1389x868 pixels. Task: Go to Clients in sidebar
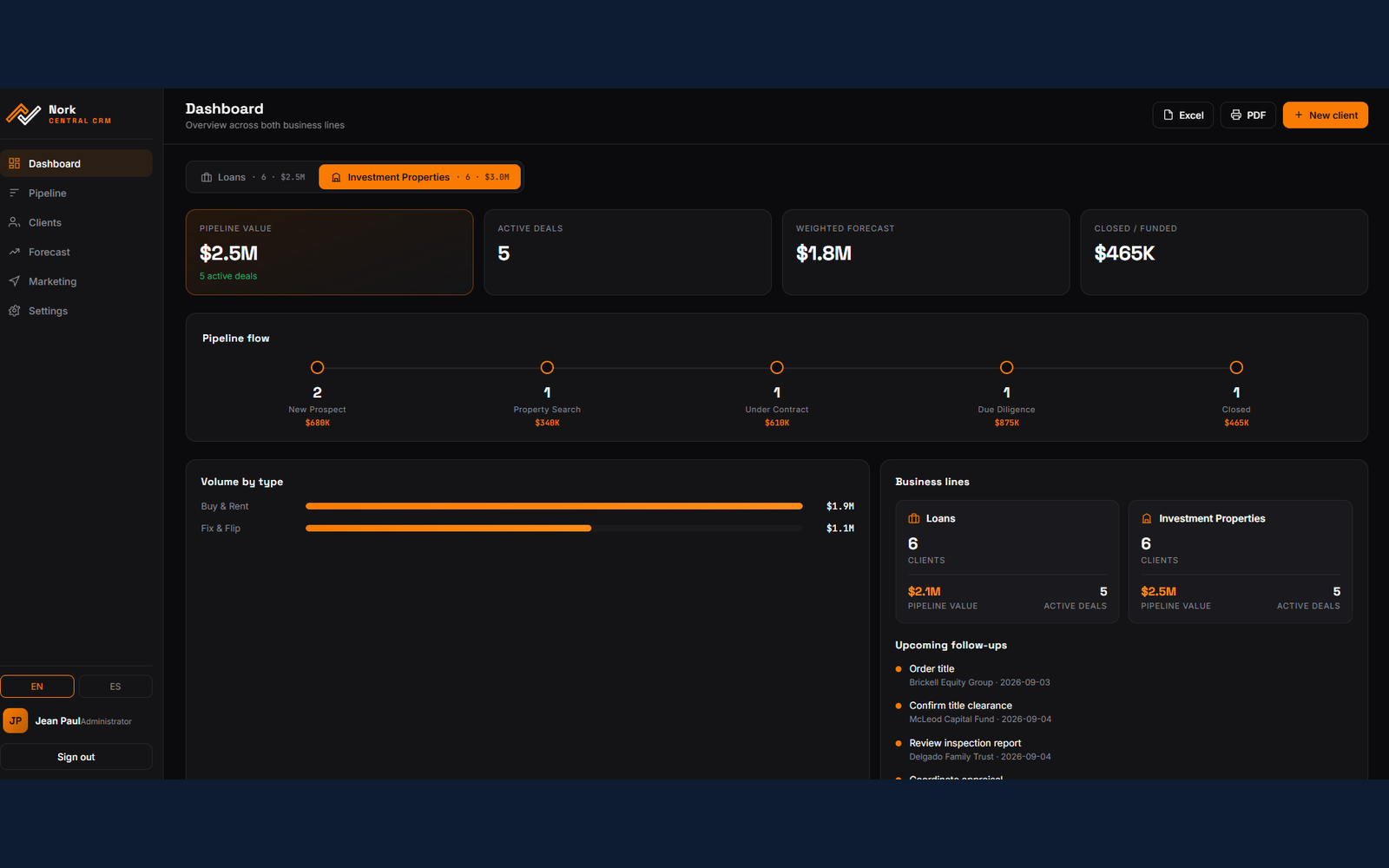tap(76, 222)
